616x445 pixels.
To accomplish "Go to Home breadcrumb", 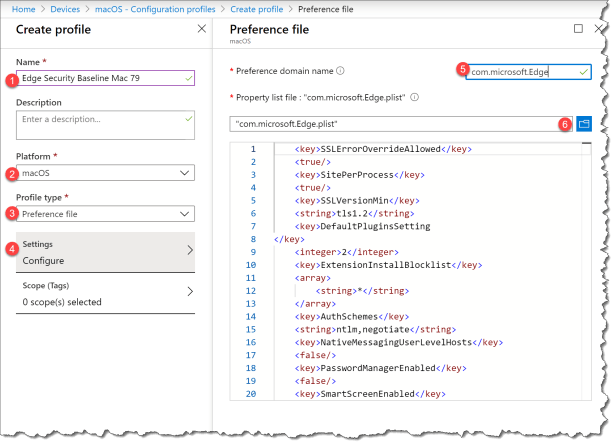I will [x=24, y=9].
